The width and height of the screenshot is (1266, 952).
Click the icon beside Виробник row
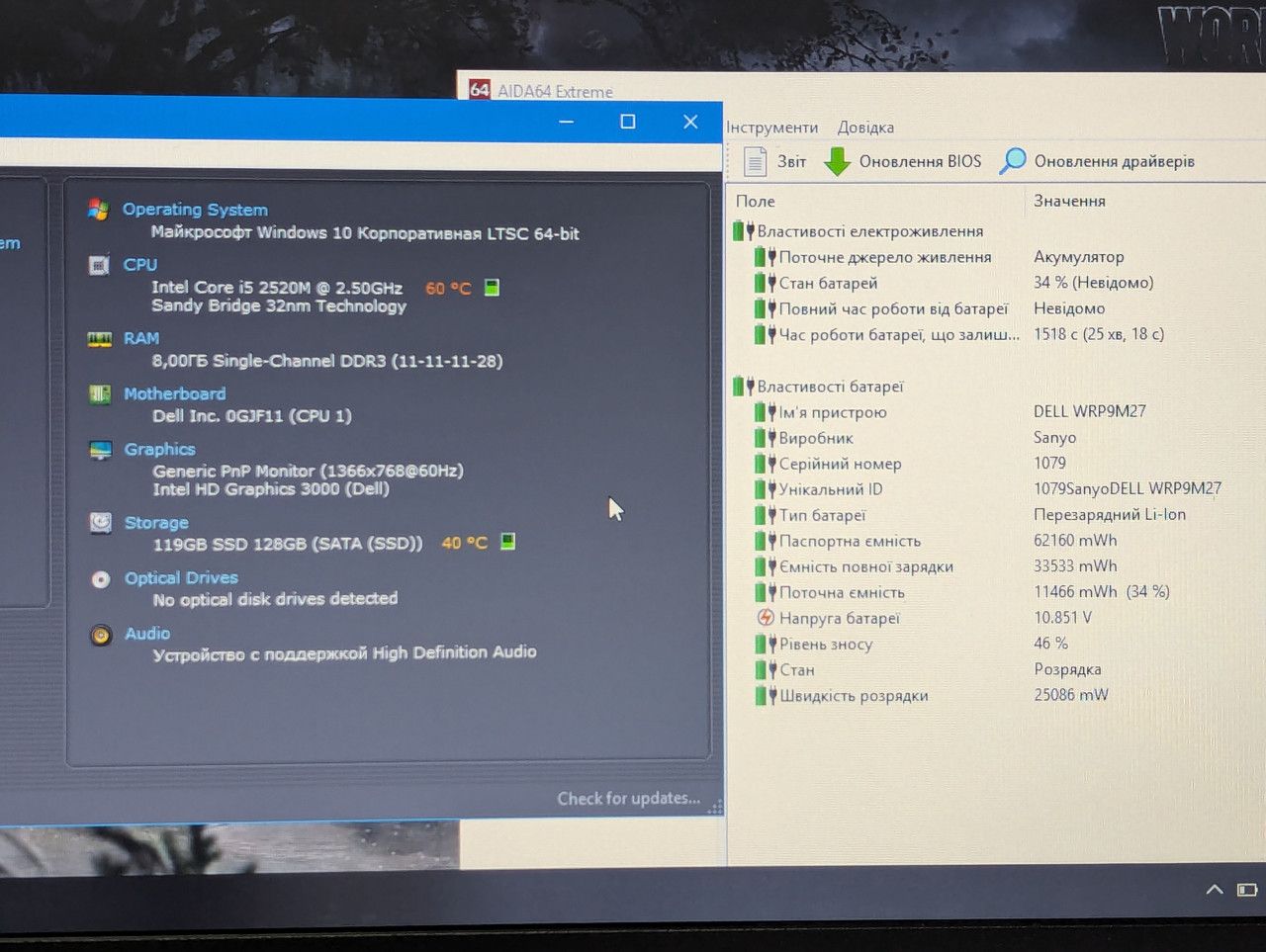[x=766, y=438]
